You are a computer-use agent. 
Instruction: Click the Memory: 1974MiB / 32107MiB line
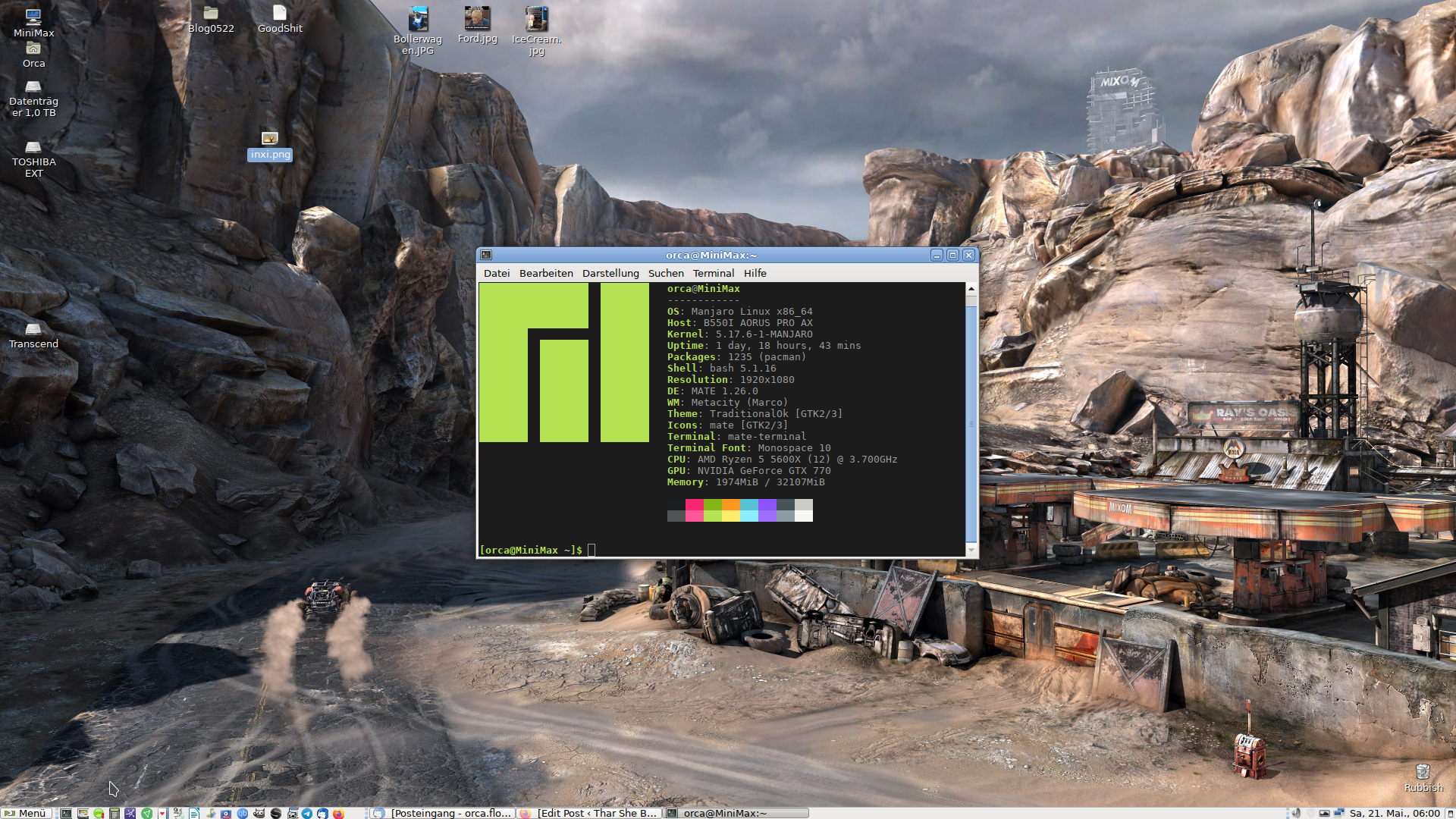pyautogui.click(x=746, y=482)
